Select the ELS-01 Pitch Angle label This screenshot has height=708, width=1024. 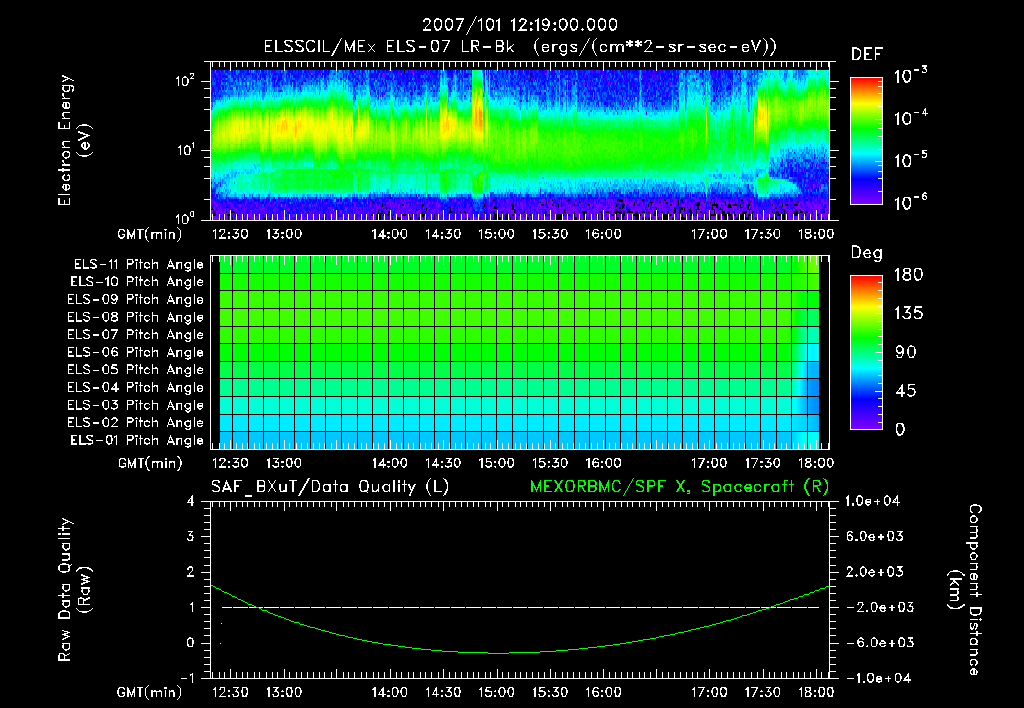point(137,440)
